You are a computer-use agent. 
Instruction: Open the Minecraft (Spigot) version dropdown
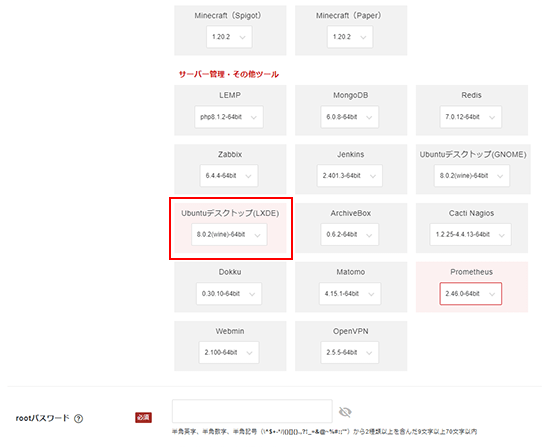(229, 37)
